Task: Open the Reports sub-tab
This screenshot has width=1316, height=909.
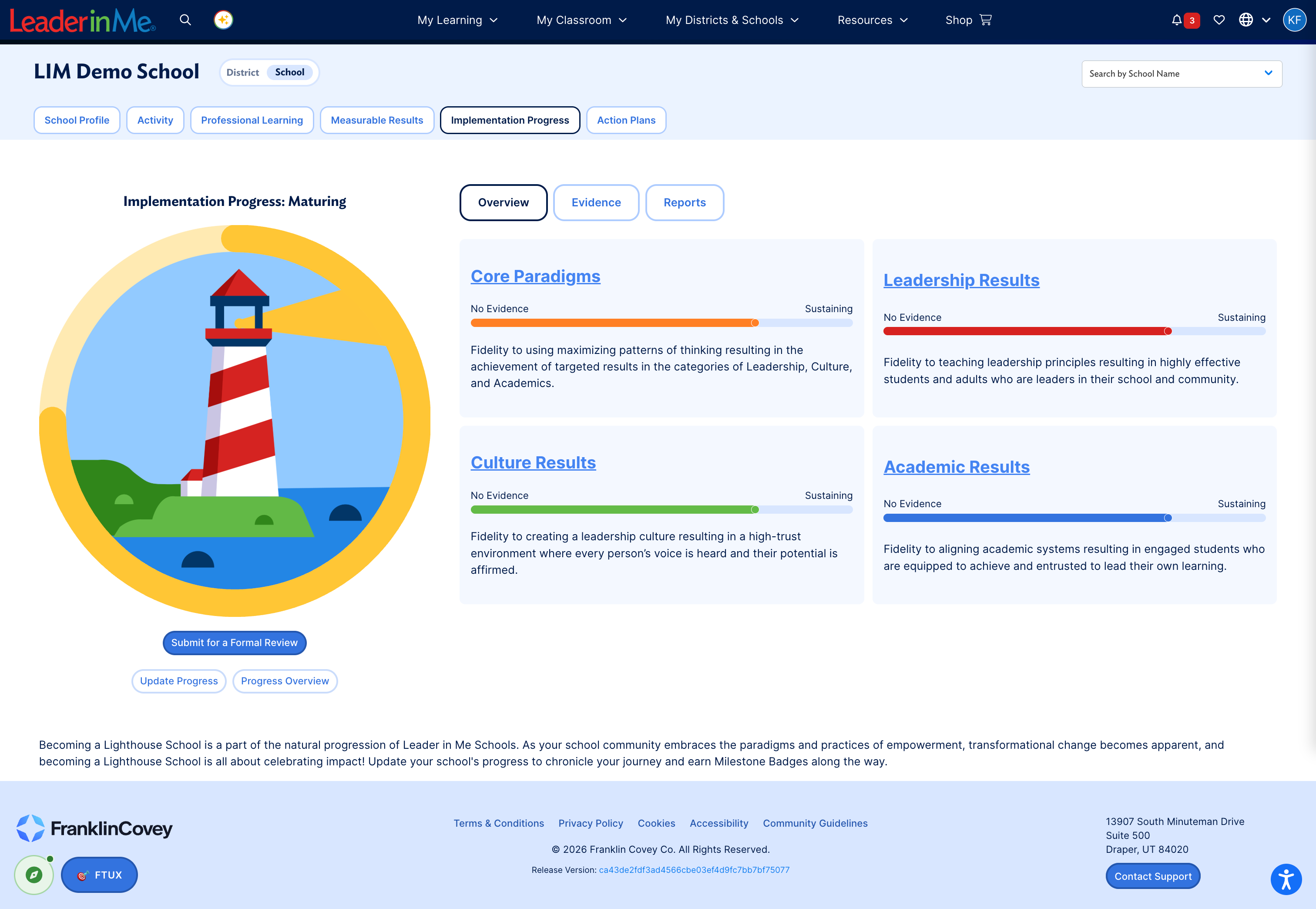Action: coord(684,202)
